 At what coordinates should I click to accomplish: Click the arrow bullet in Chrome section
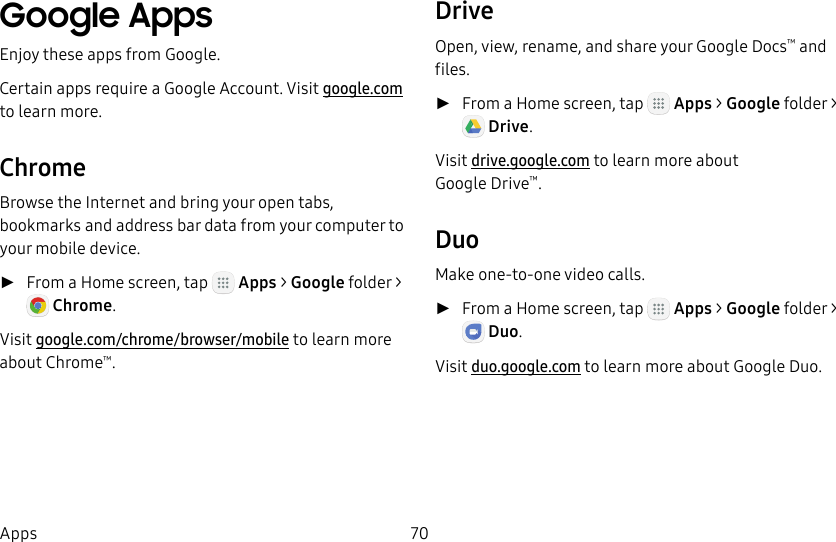(7, 282)
